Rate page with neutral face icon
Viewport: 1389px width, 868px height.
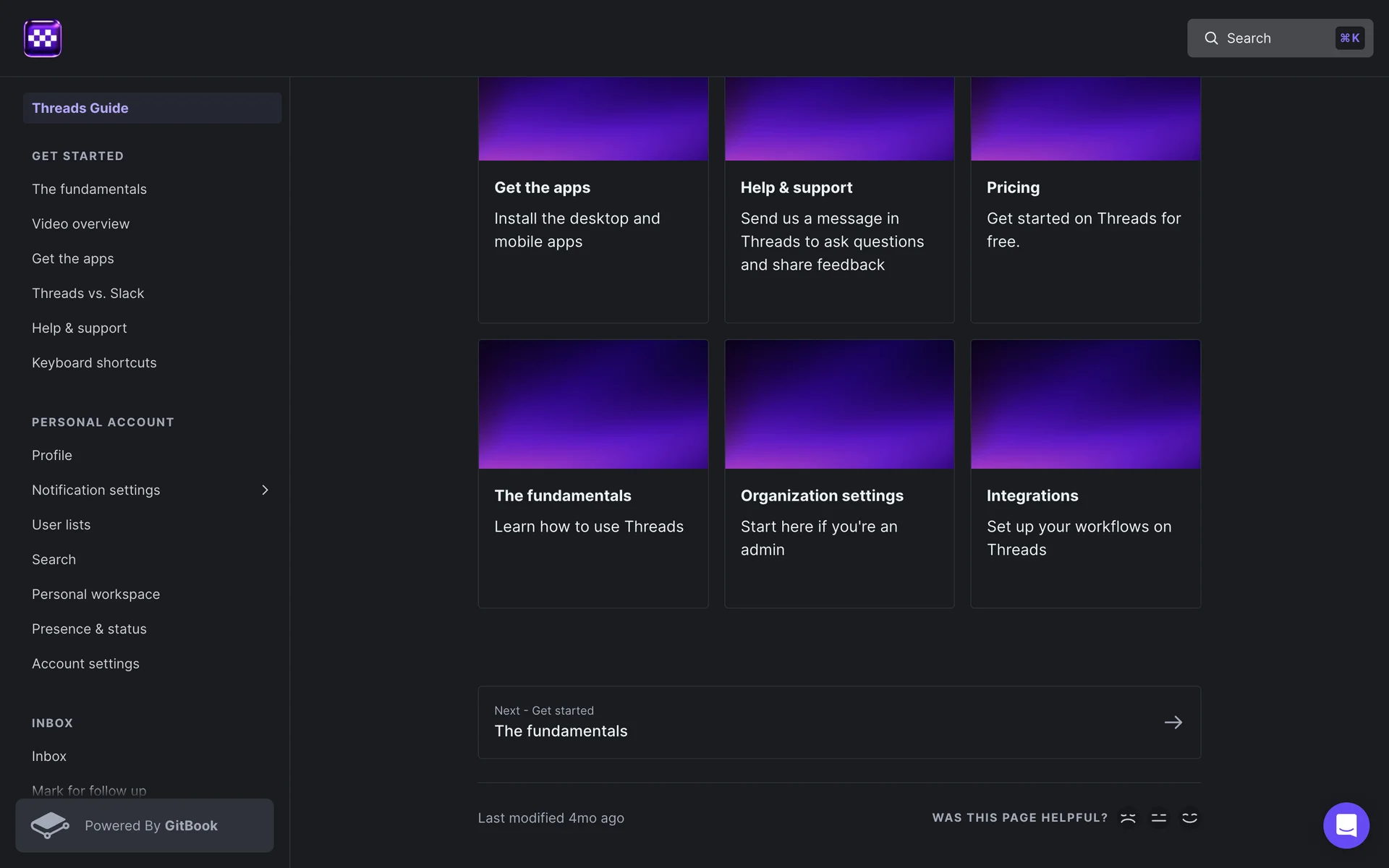coord(1159,817)
